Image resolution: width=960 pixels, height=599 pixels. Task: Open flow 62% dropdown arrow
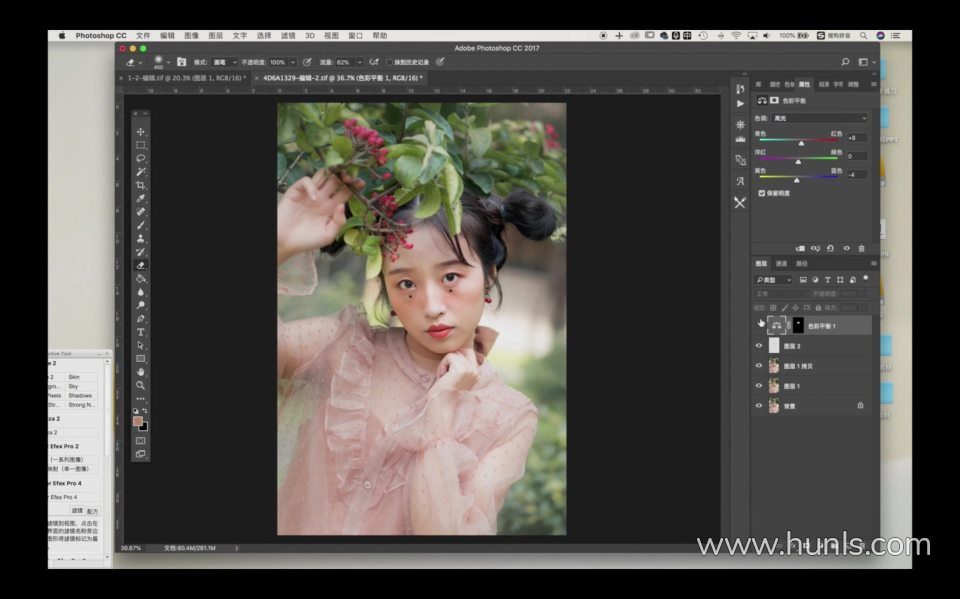[x=359, y=62]
